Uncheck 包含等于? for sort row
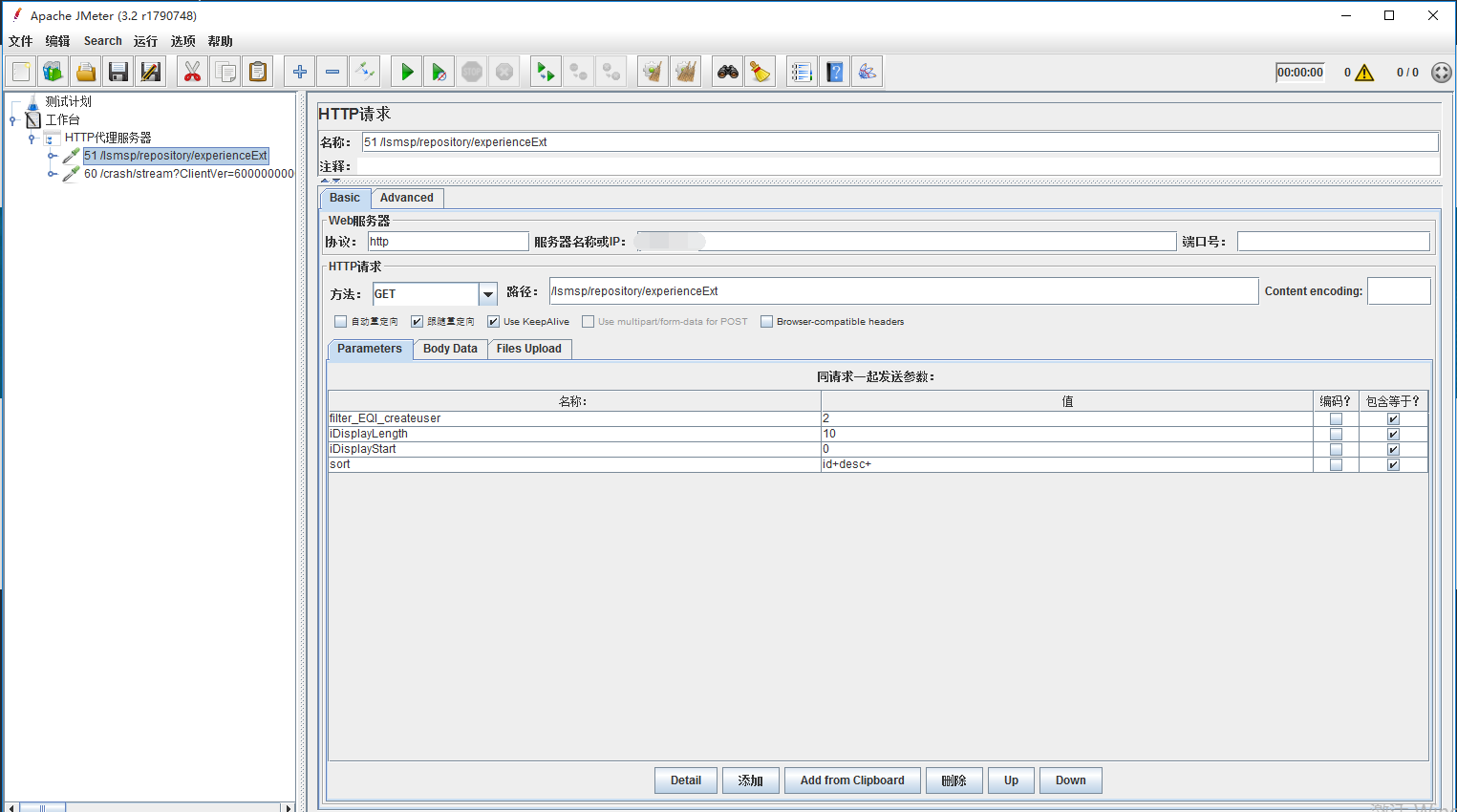 [x=1393, y=464]
